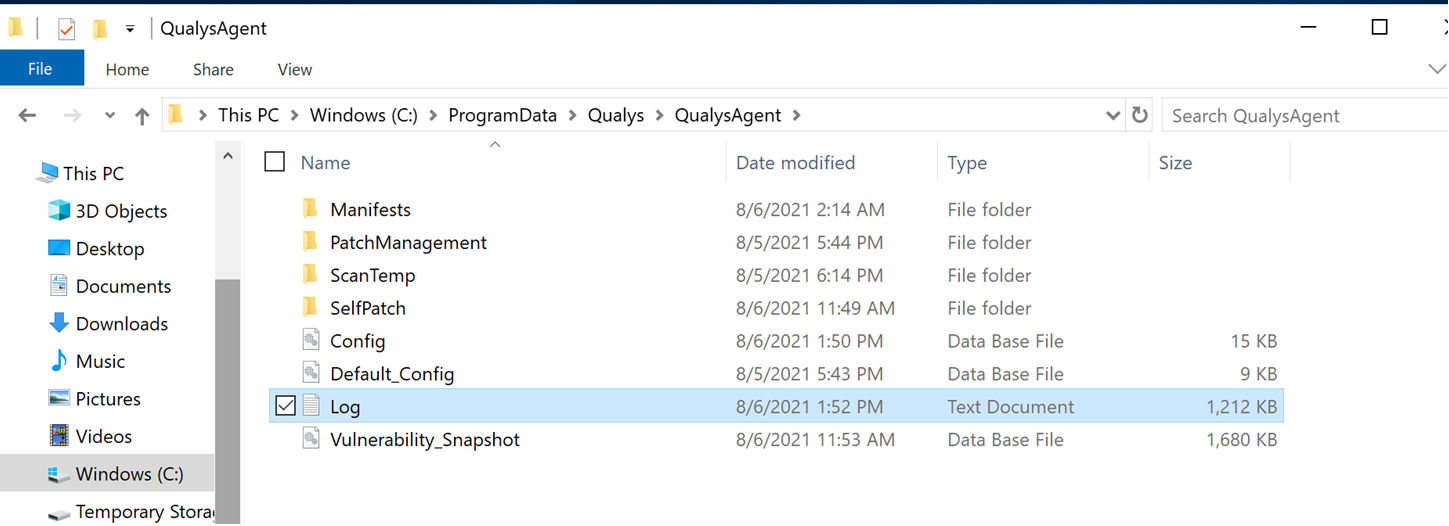Viewport: 1449px width, 526px height.
Task: Go up one folder level arrow
Action: pos(142,116)
